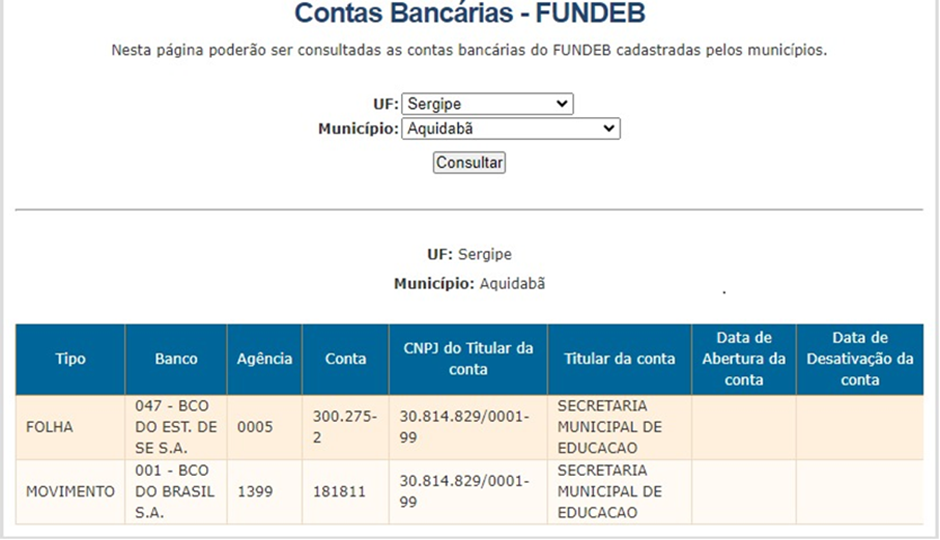Click the Data de Abertura da conta header
The image size is (940, 540).
(x=744, y=359)
